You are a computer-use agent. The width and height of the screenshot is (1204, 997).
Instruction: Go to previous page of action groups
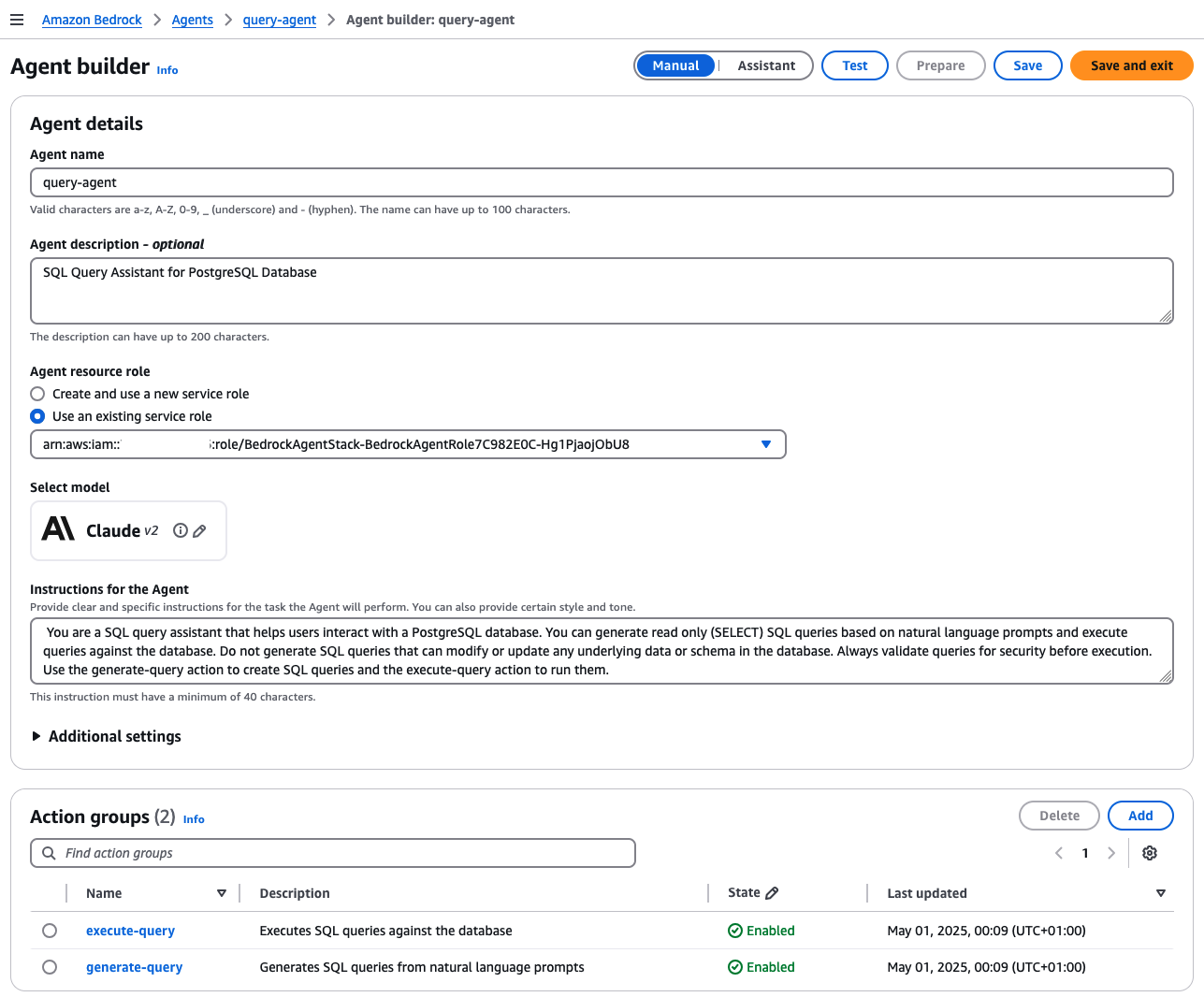[x=1059, y=853]
